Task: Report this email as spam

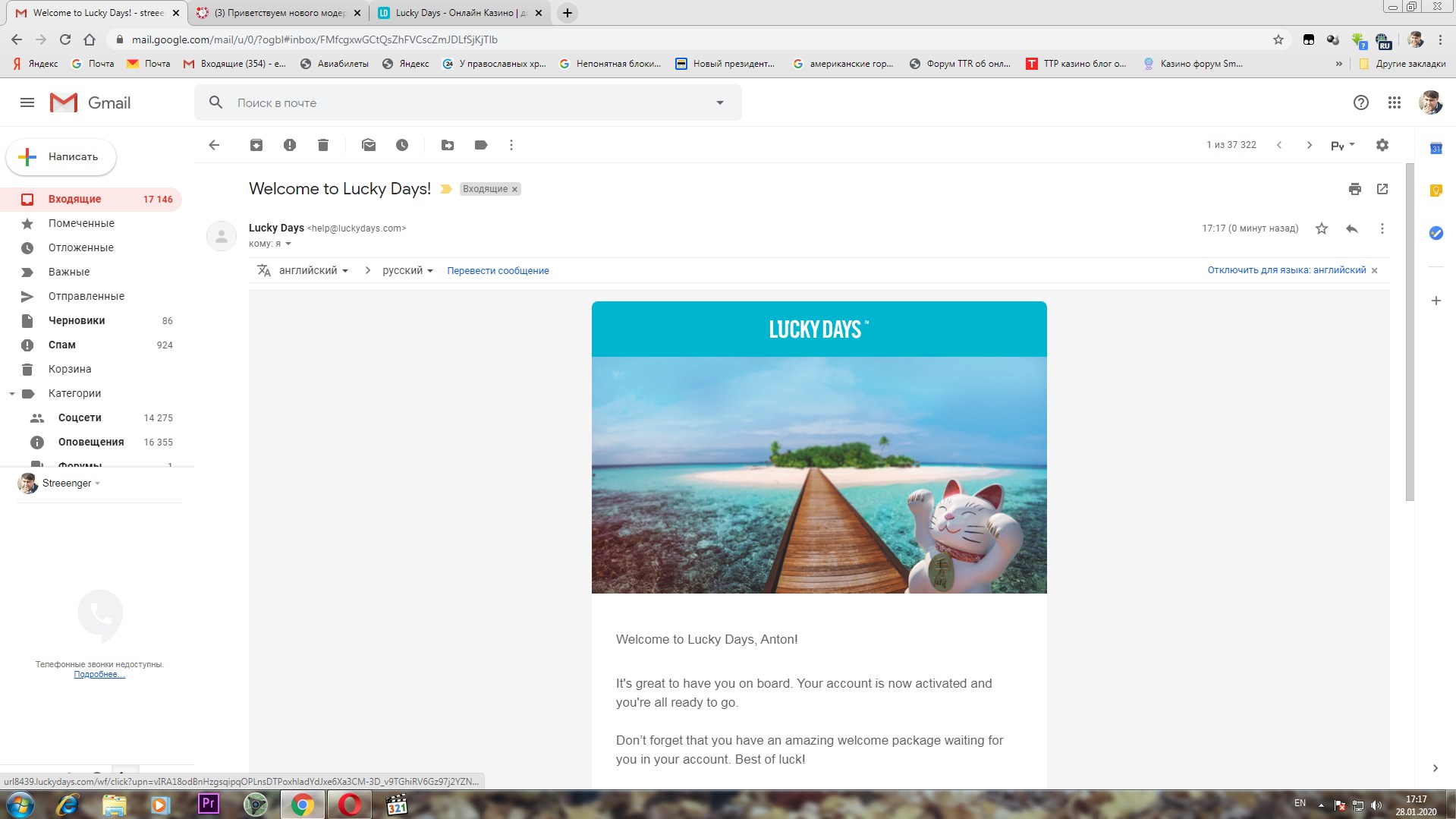Action: pyautogui.click(x=290, y=145)
